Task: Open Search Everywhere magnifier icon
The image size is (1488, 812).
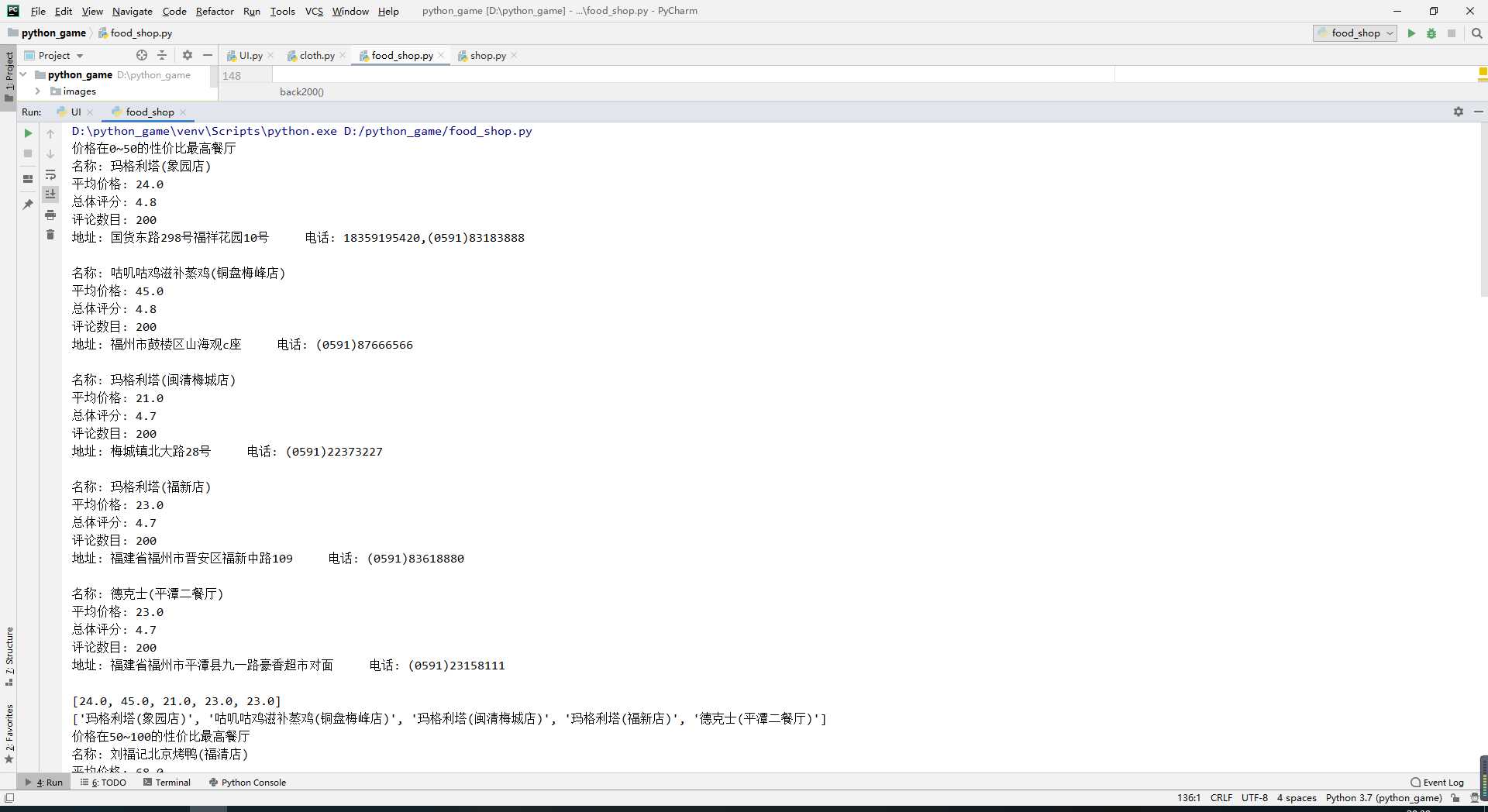Action: coord(1476,33)
